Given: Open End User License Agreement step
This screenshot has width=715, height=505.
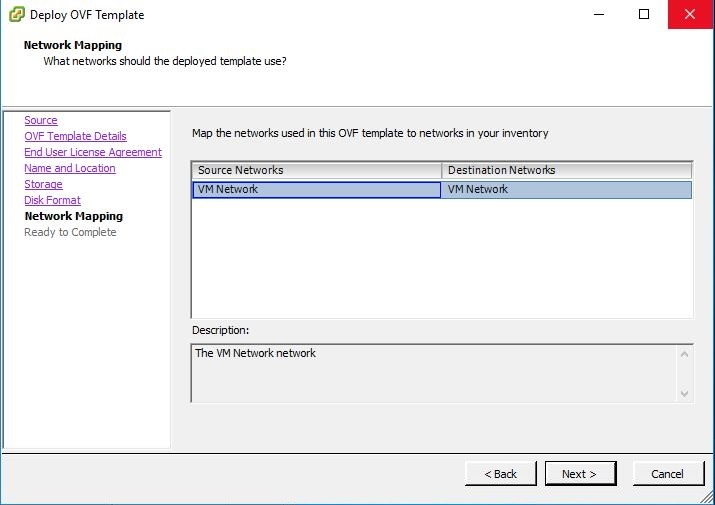Looking at the screenshot, I should (93, 152).
